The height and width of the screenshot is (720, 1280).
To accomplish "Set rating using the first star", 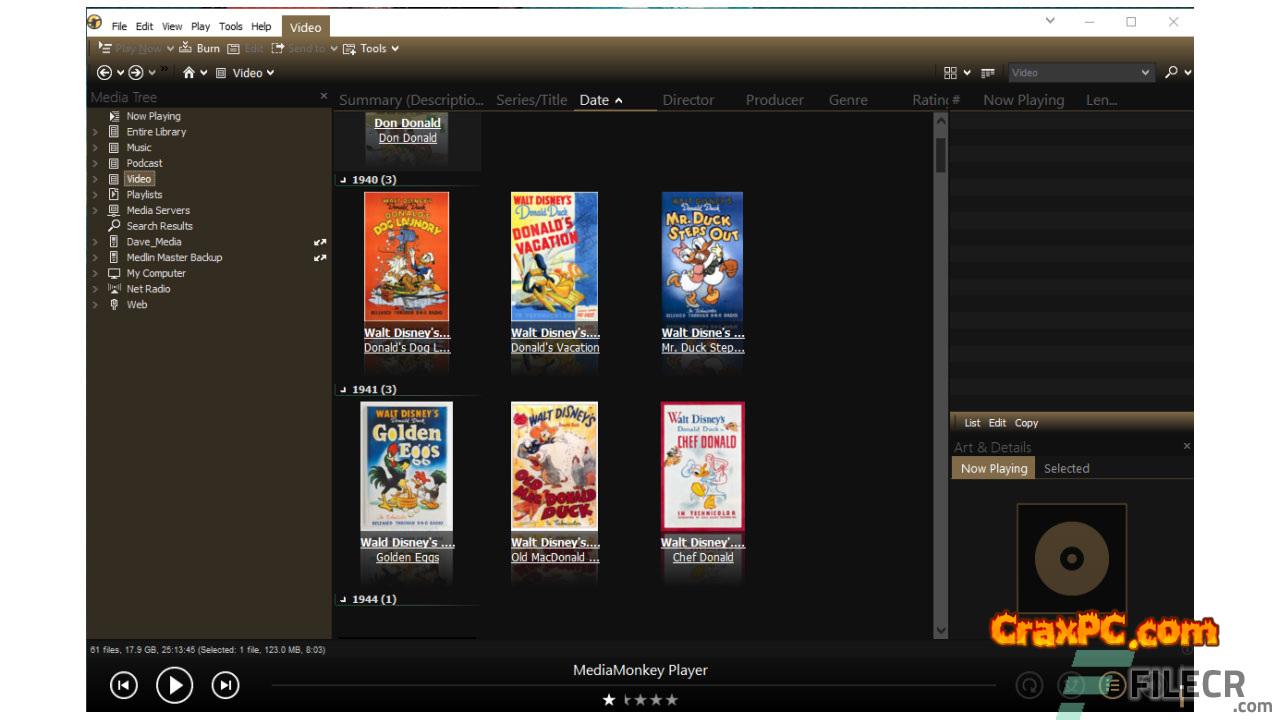I will coord(609,700).
